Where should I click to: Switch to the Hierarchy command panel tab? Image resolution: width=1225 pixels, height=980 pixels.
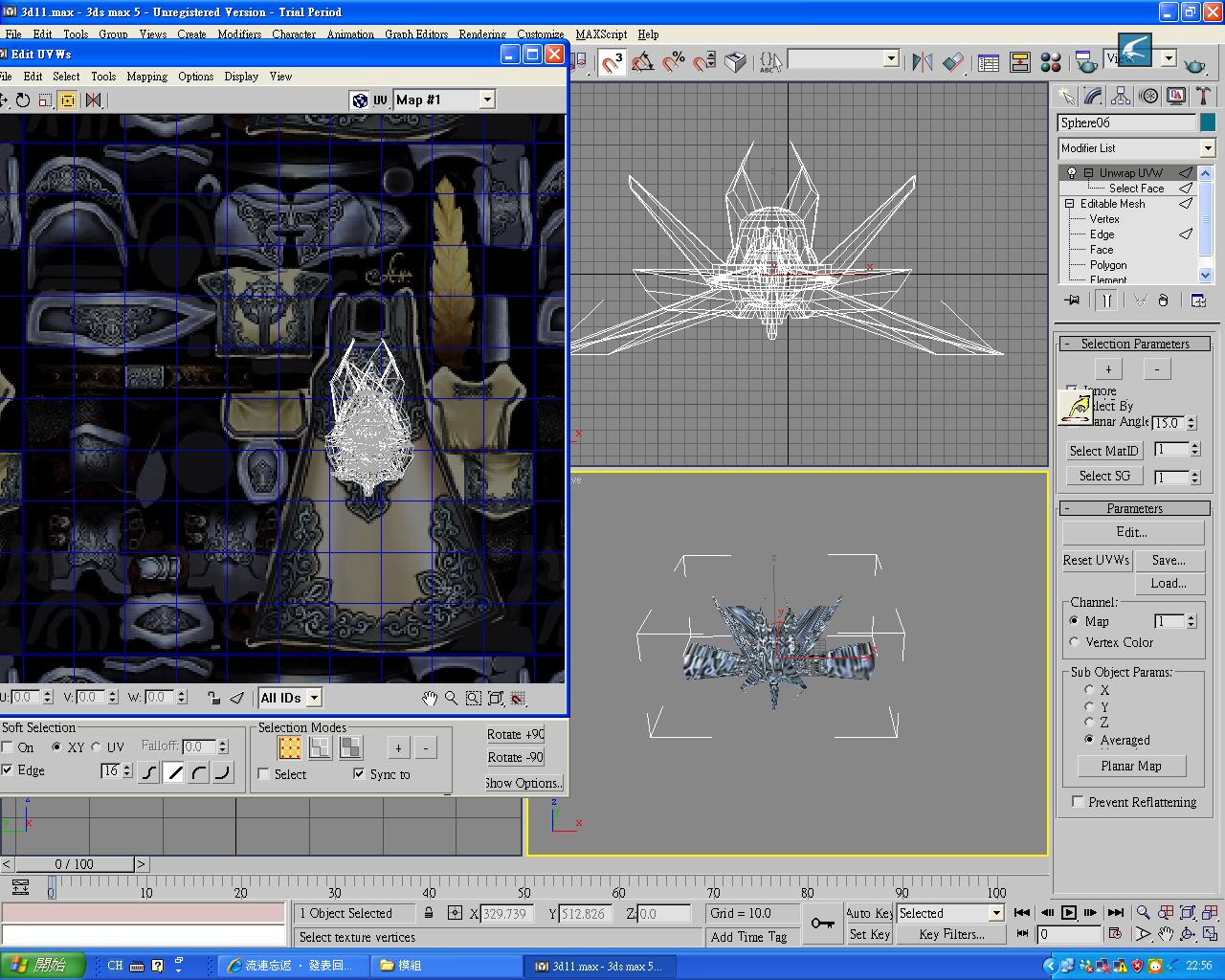coord(1121,96)
